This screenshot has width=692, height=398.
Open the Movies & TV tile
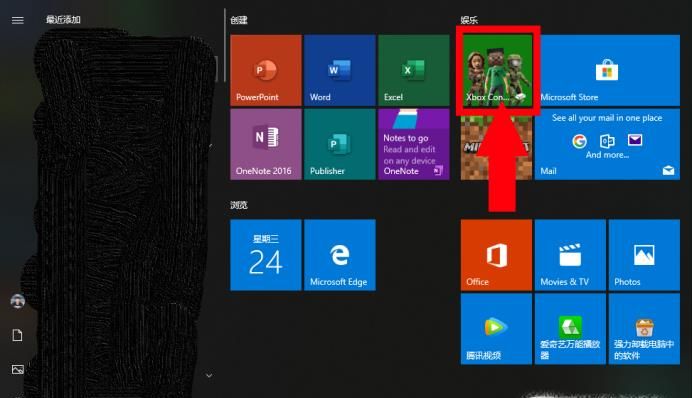pyautogui.click(x=570, y=255)
